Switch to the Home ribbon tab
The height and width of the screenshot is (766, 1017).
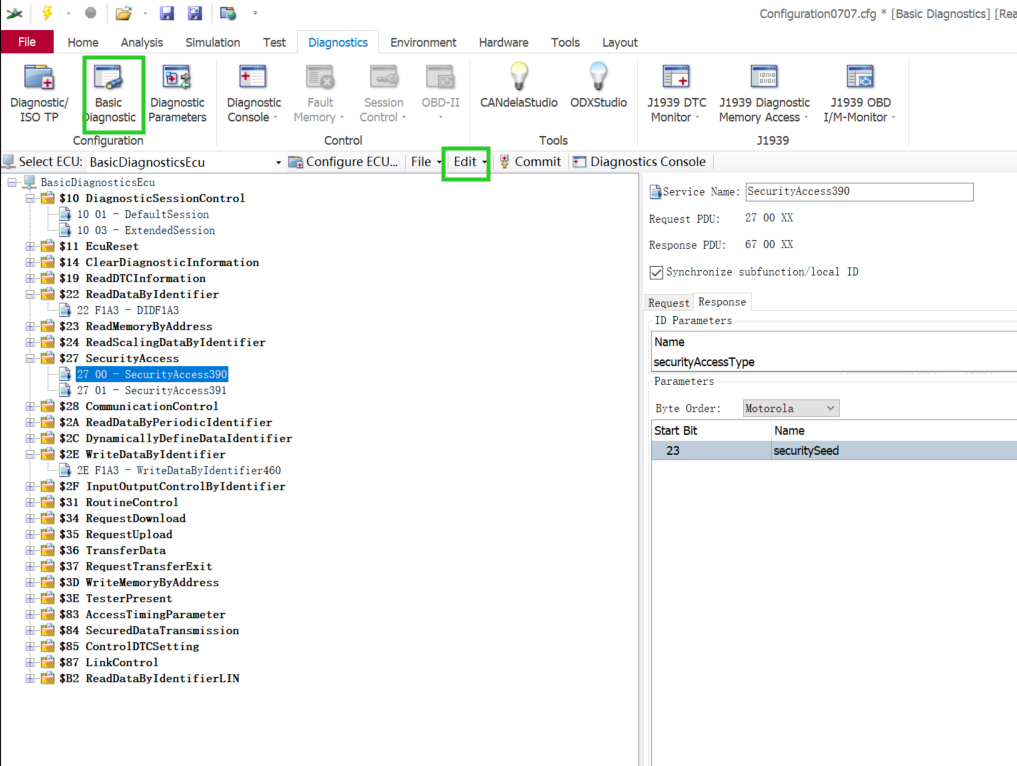pyautogui.click(x=83, y=43)
